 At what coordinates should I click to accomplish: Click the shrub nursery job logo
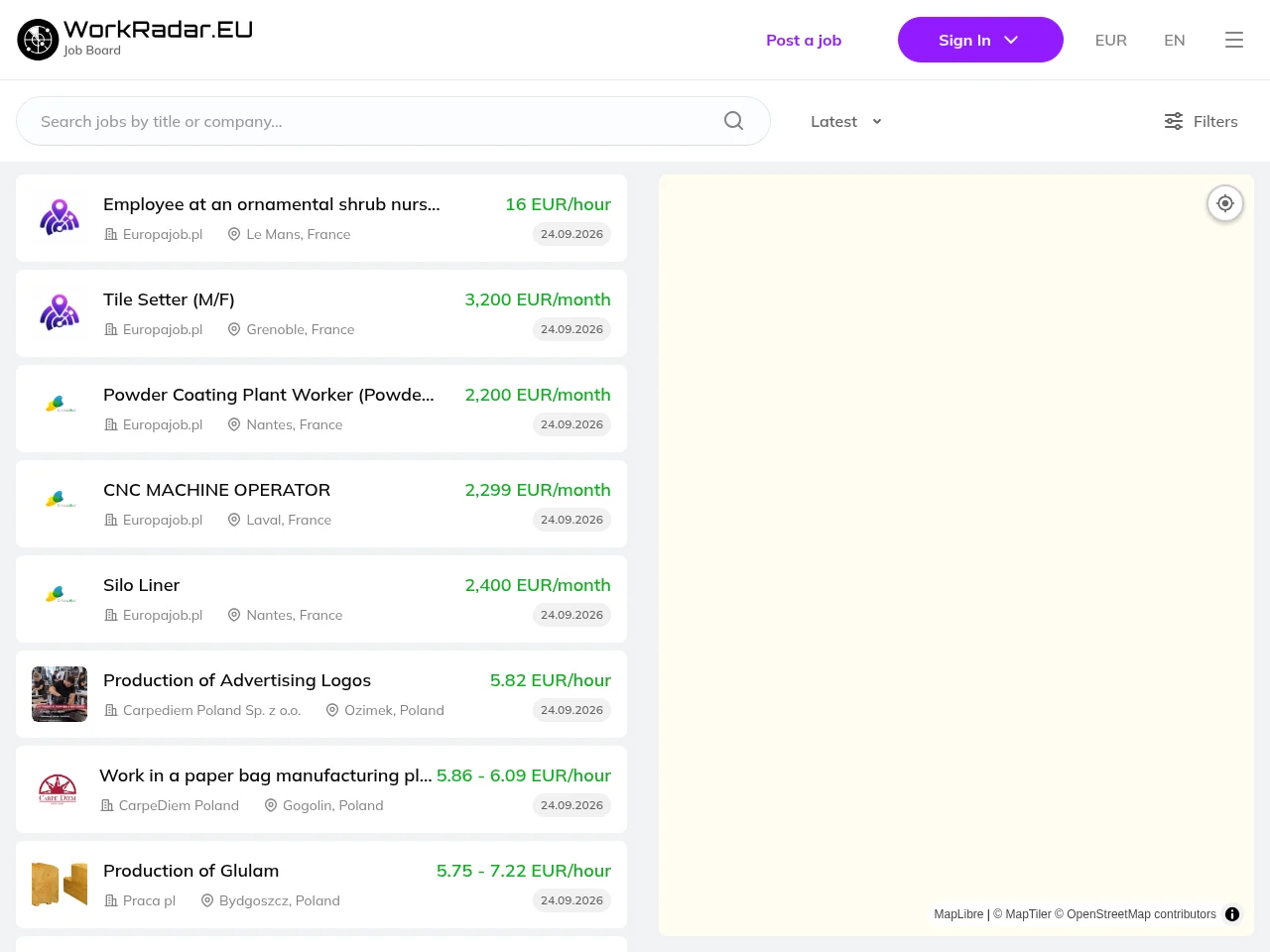[x=60, y=217]
